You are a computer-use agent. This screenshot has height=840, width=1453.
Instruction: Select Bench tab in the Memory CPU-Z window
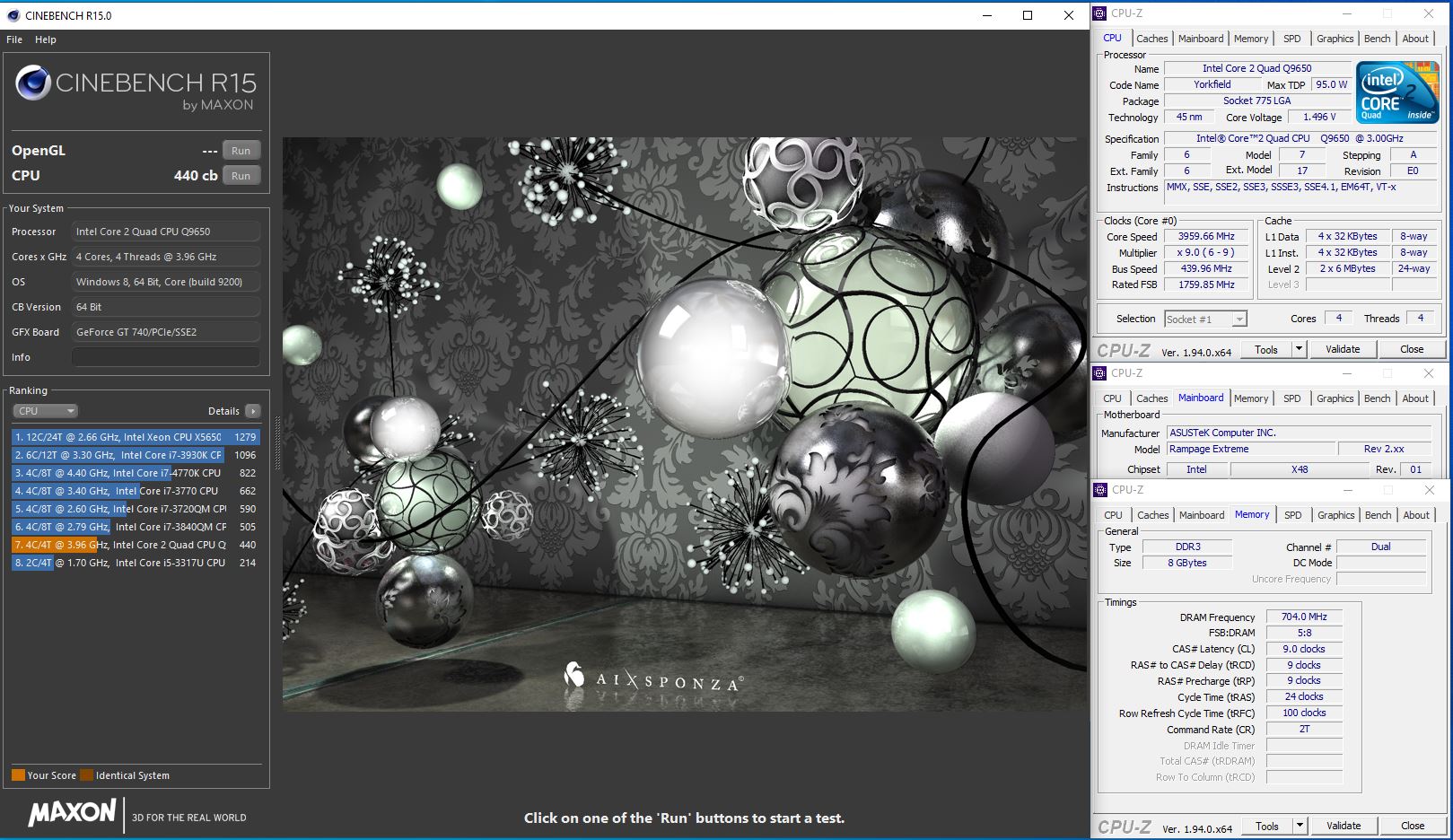pos(1378,515)
